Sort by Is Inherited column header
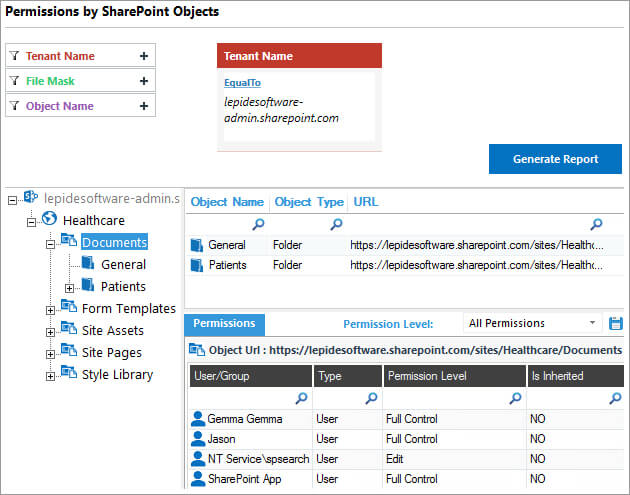The height and width of the screenshot is (495, 630). click(x=575, y=376)
